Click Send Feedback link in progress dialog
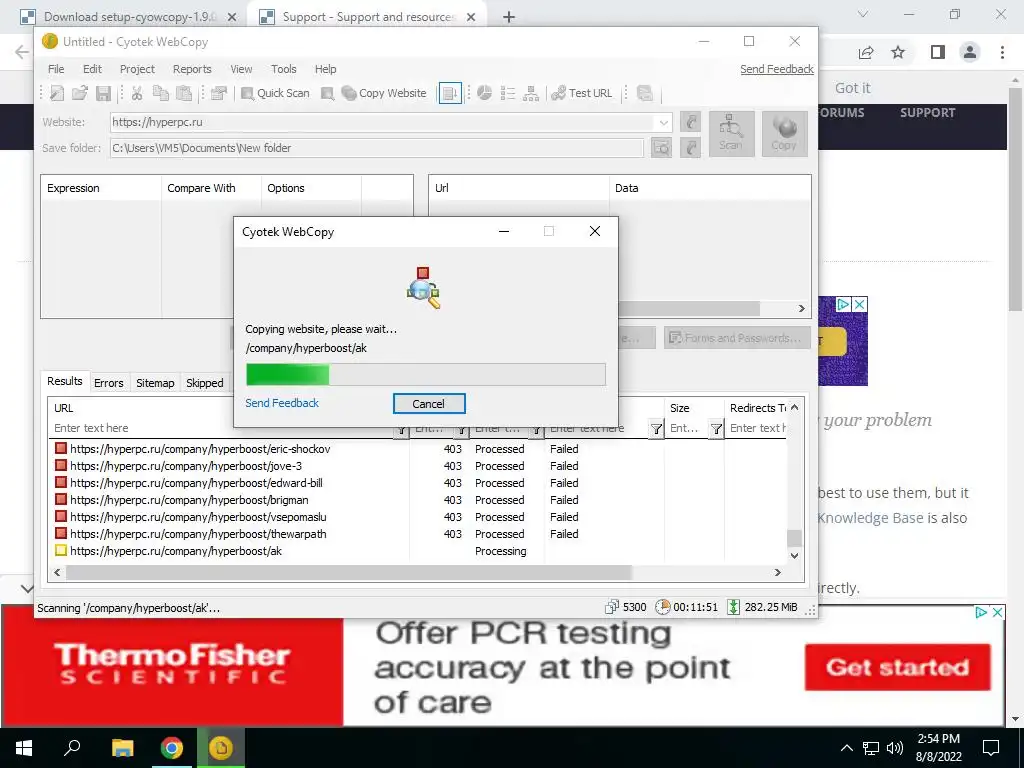This screenshot has height=768, width=1024. coord(281,403)
